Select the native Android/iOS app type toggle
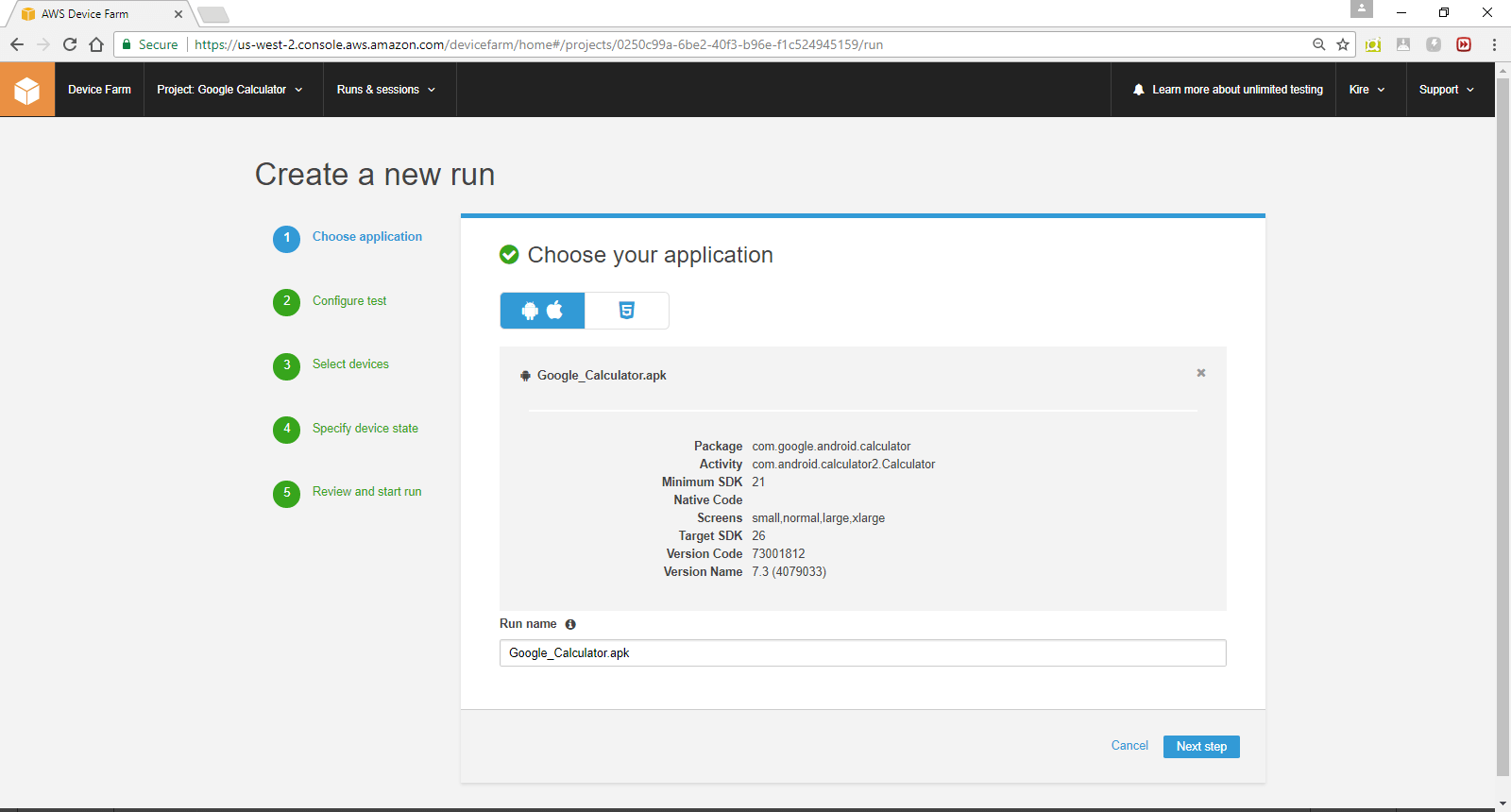This screenshot has height=812, width=1511. coord(542,311)
